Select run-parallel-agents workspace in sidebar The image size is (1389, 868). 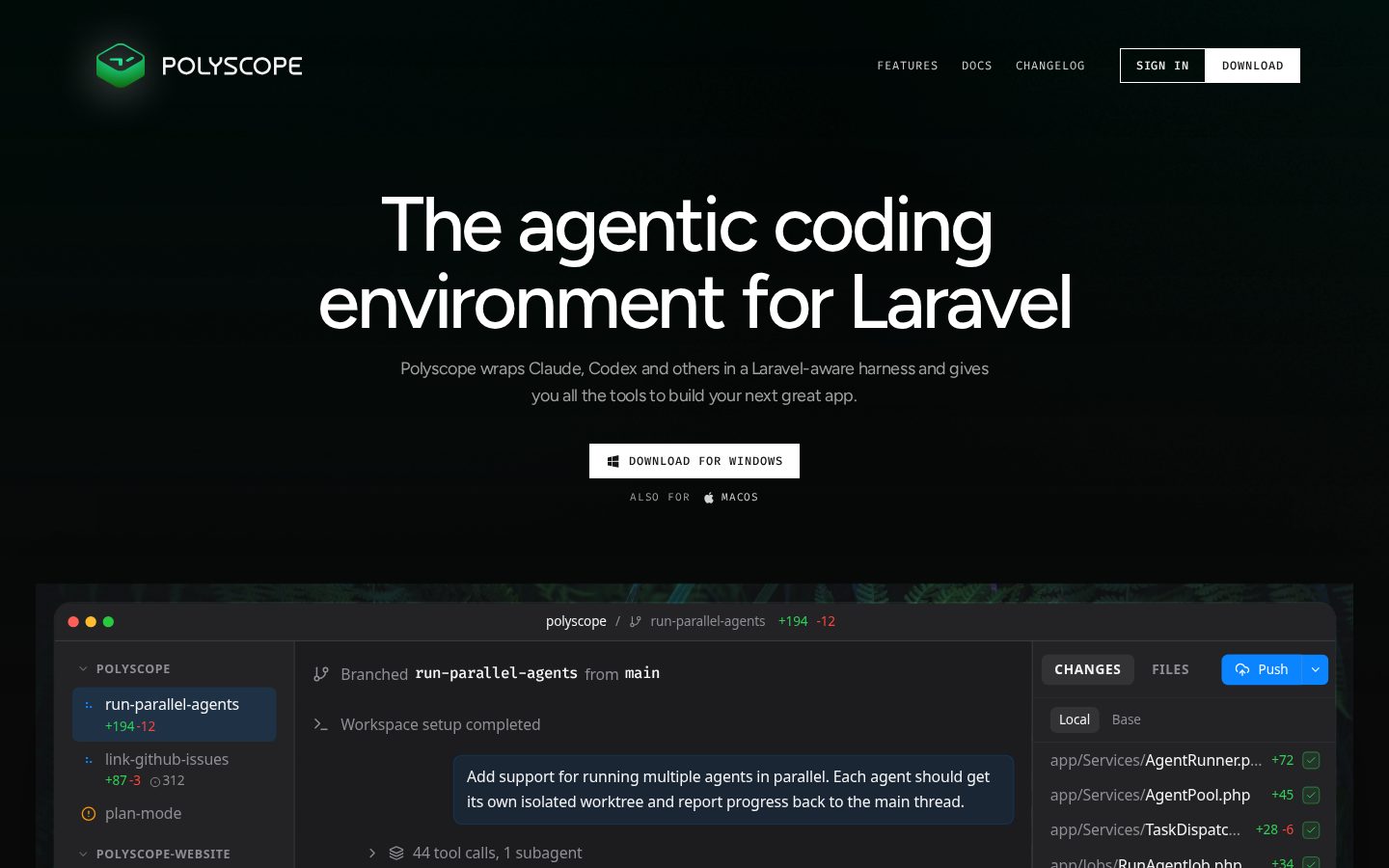click(x=175, y=715)
